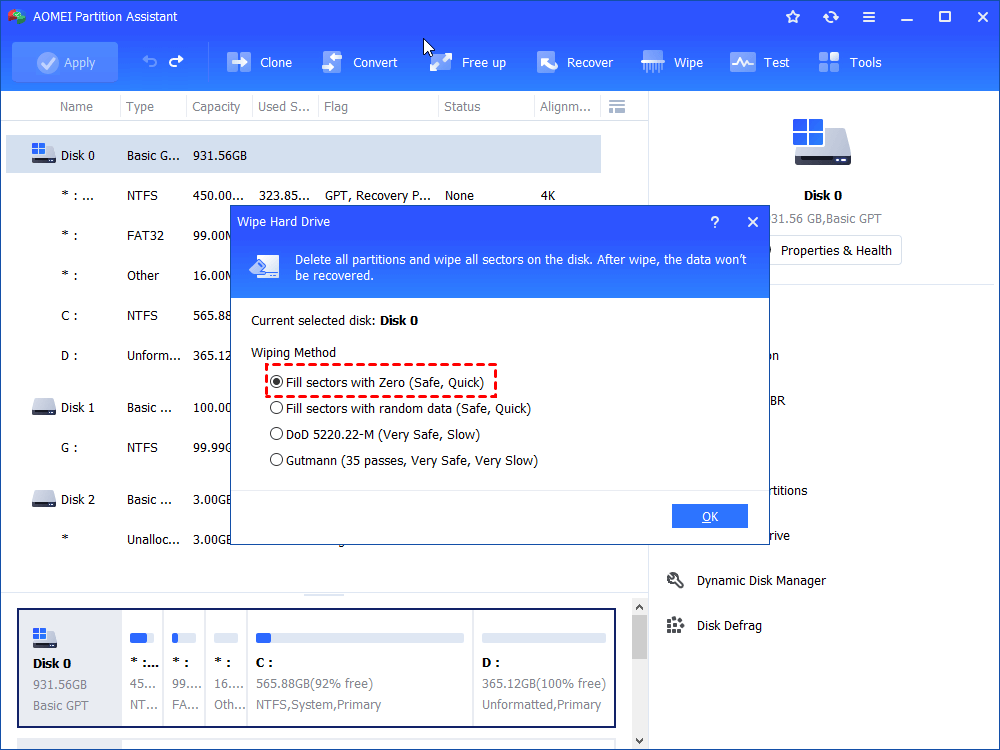Open Properties & Health for Disk 0
1000x750 pixels.
click(835, 251)
